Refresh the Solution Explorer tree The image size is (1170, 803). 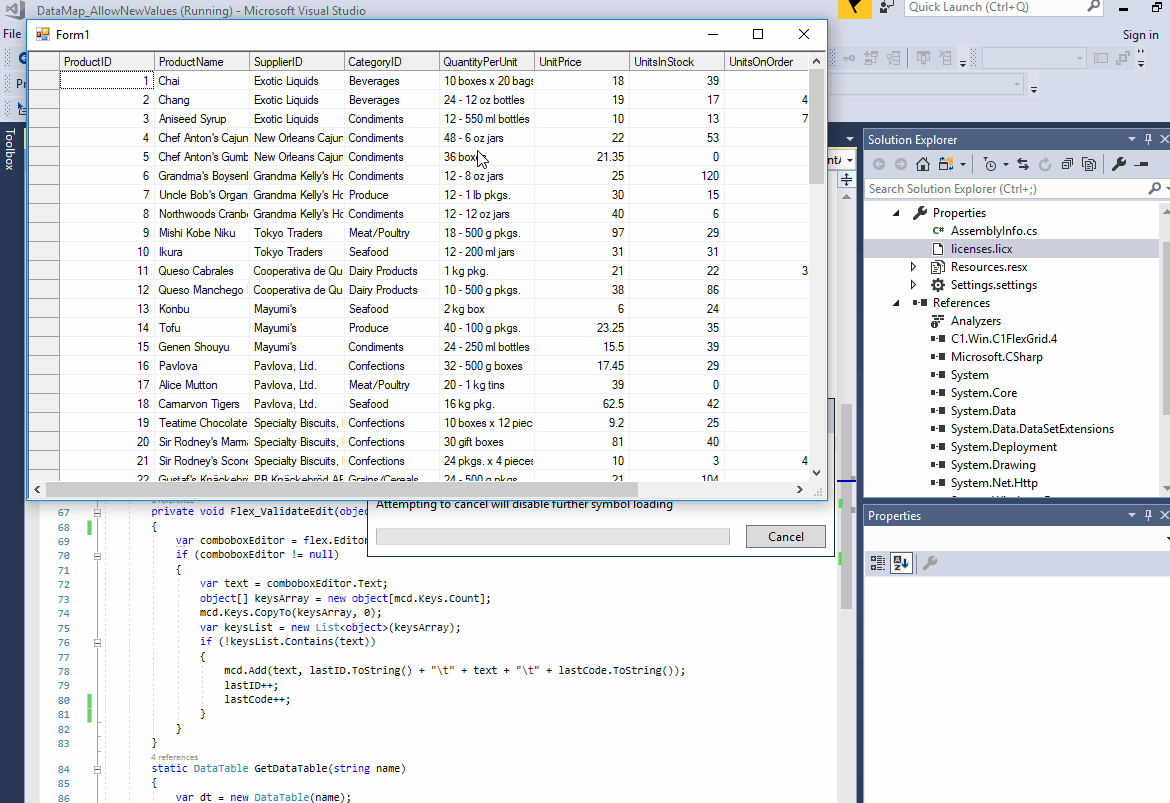[1045, 164]
